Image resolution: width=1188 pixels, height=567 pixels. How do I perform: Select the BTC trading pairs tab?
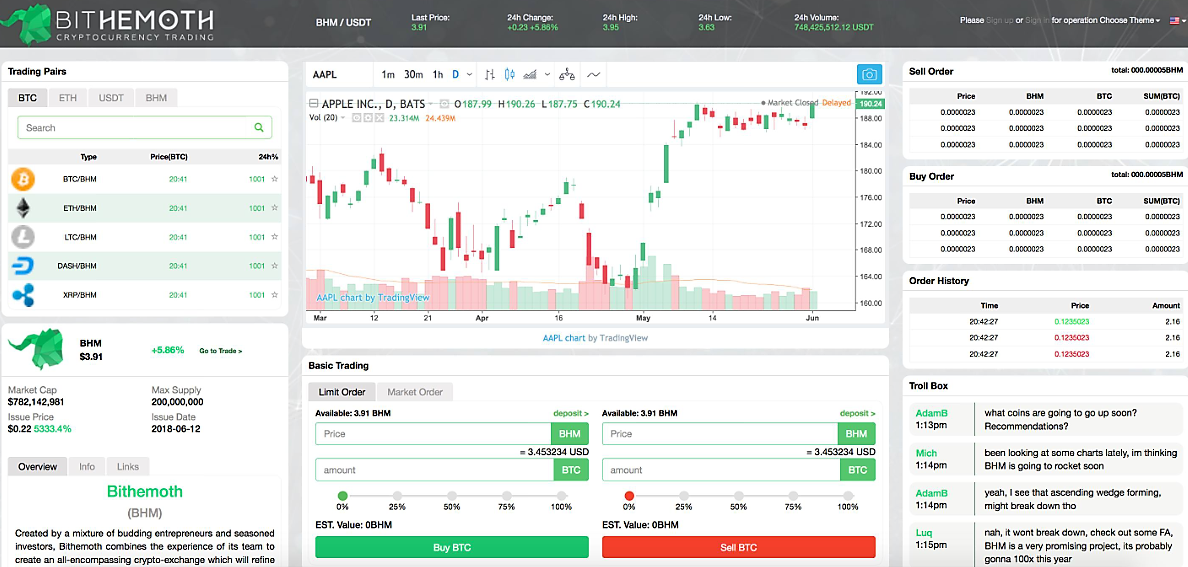[x=27, y=98]
